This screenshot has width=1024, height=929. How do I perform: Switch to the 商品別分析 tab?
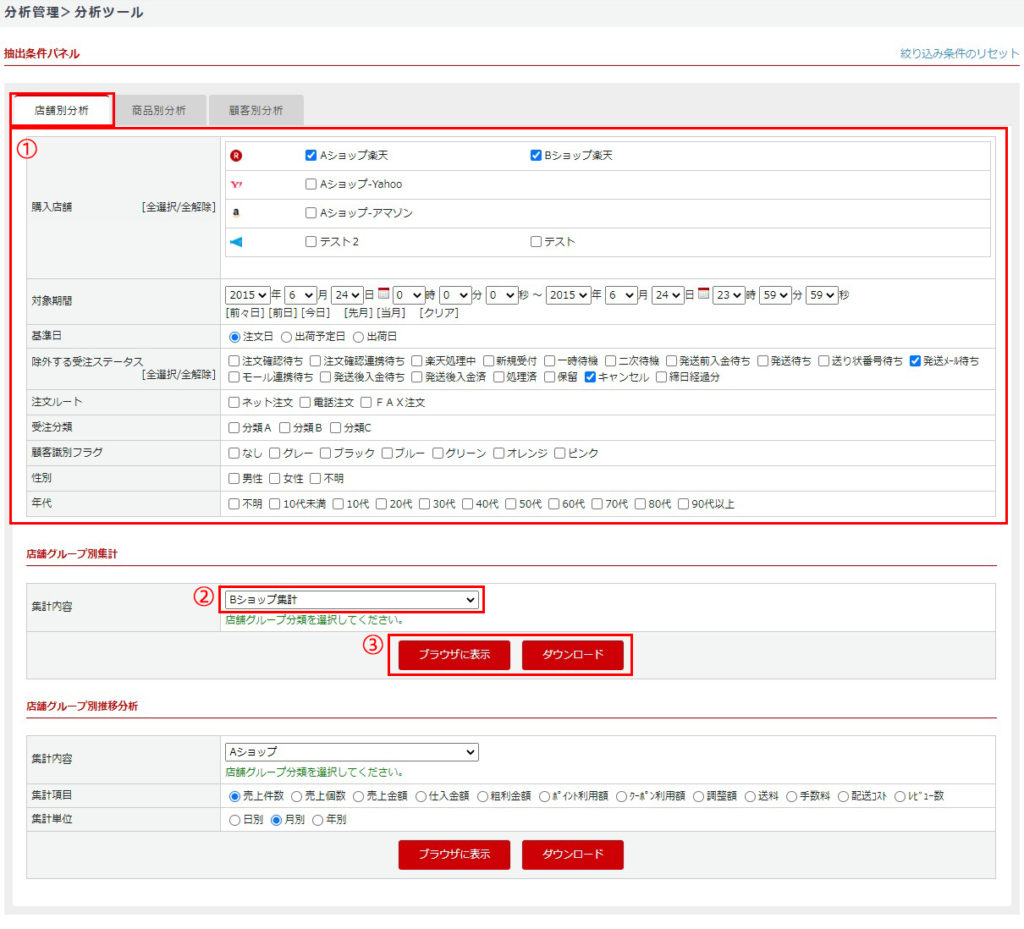pos(159,110)
